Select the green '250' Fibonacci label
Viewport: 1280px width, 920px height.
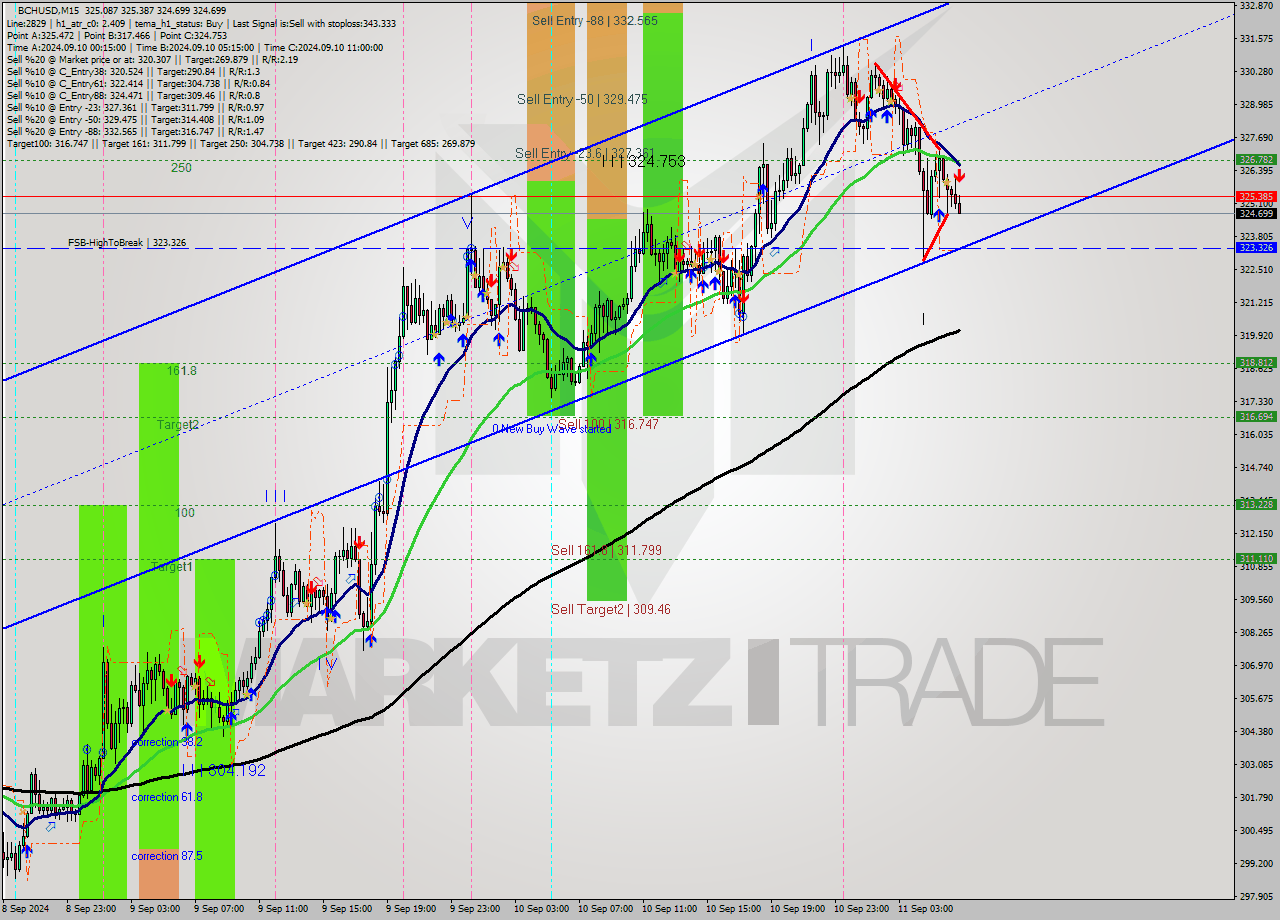click(181, 168)
